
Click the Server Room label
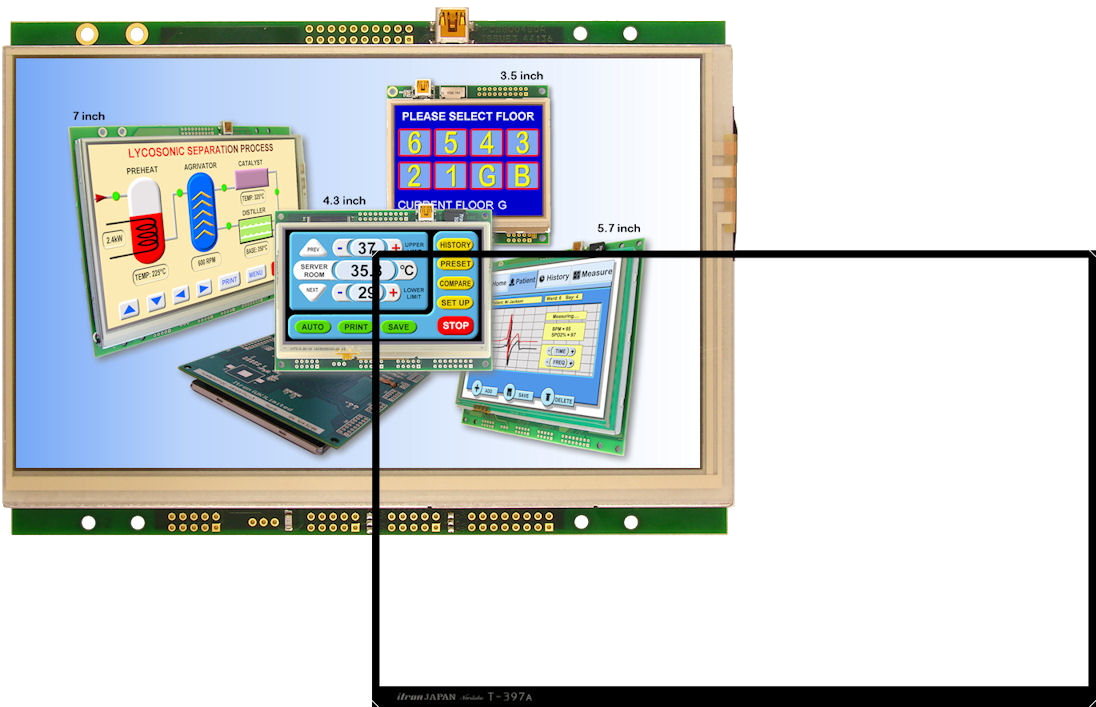tap(314, 270)
